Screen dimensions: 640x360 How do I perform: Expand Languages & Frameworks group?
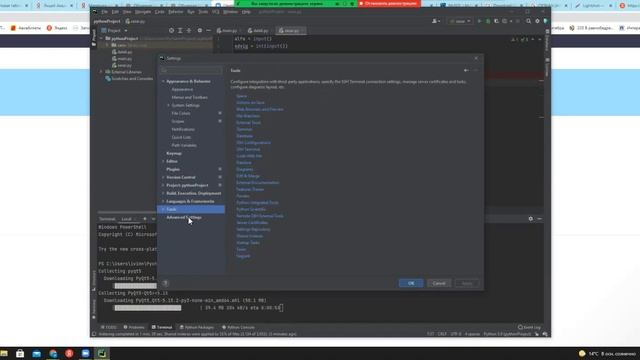[163, 201]
